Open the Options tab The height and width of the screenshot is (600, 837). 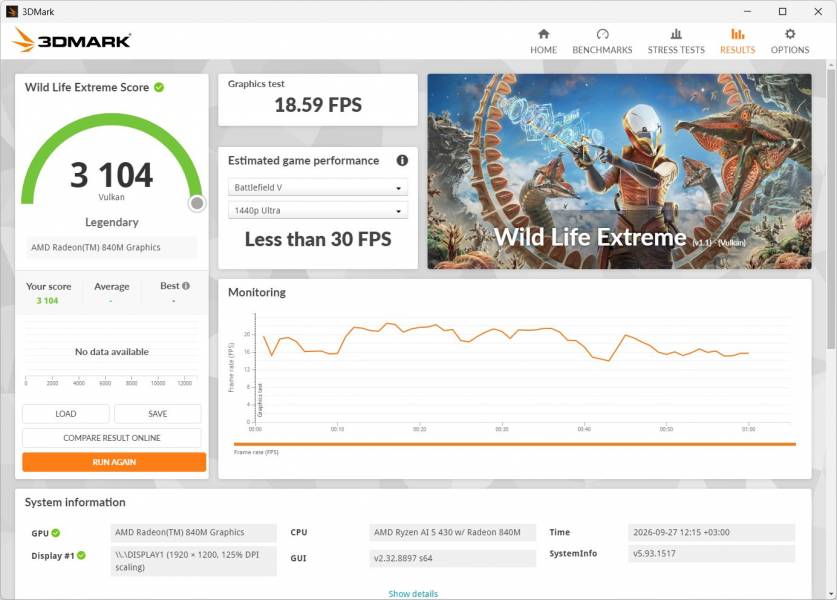(789, 42)
